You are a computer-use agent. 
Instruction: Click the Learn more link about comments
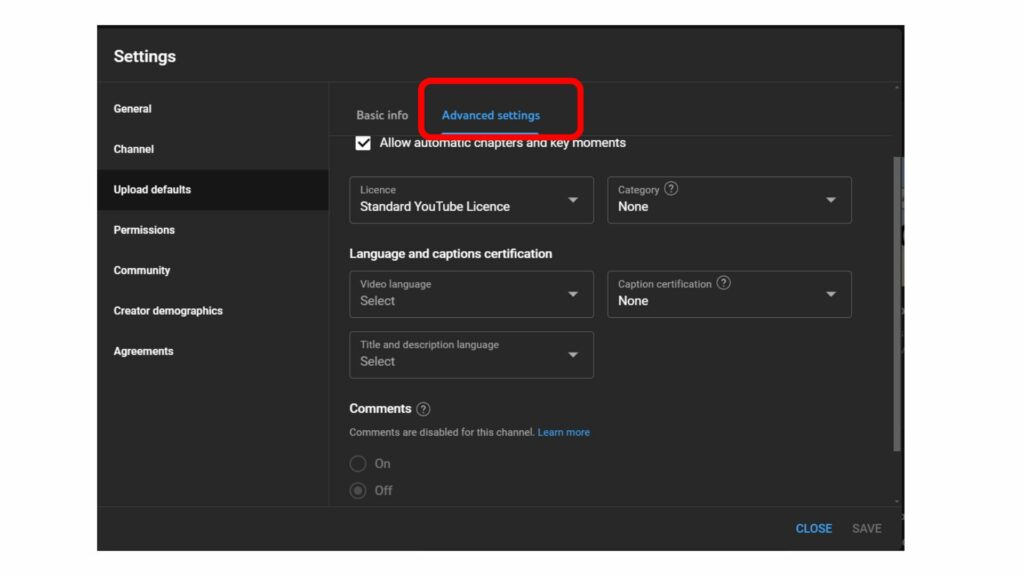(x=563, y=432)
